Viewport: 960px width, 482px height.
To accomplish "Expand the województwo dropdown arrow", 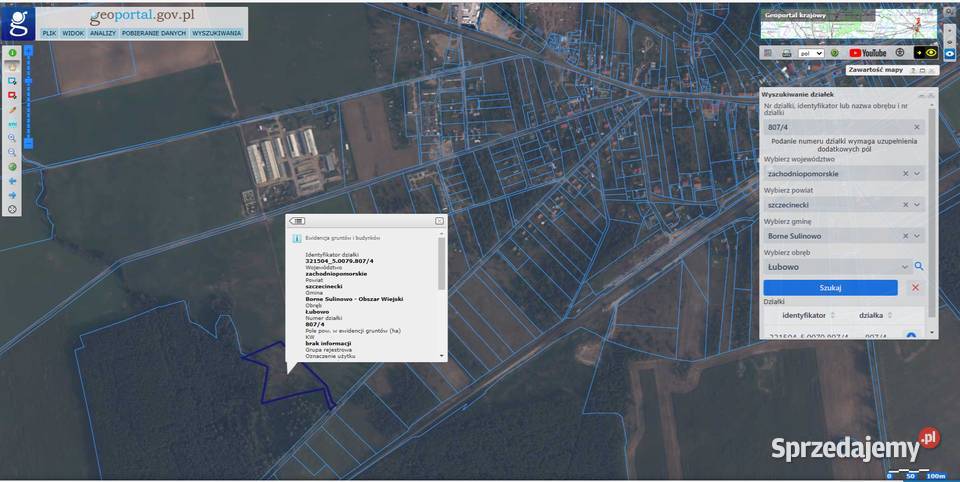I will tap(917, 174).
